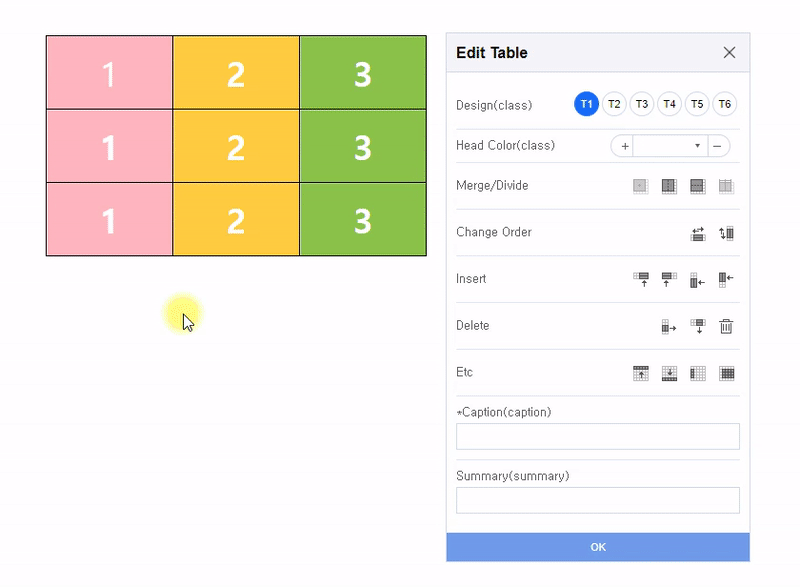This screenshot has width=800, height=587.
Task: Click the trash icon in Delete row
Action: click(726, 326)
